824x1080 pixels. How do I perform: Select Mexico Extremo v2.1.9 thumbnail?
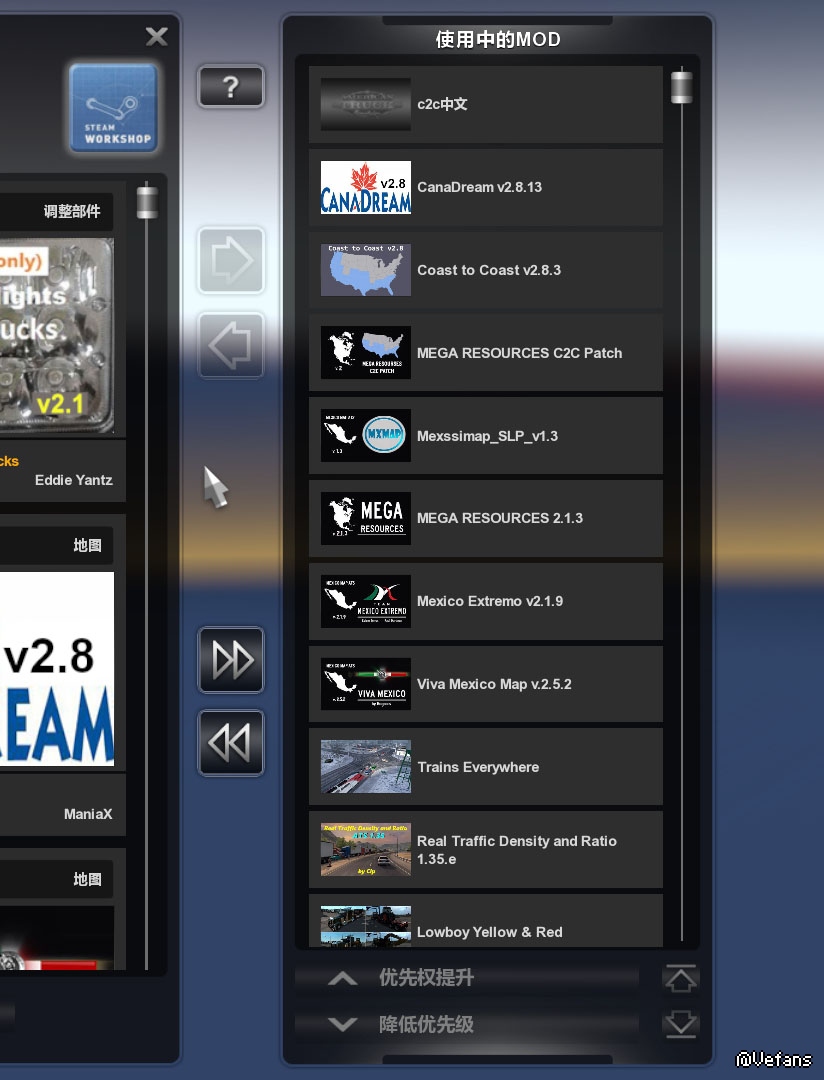click(366, 601)
